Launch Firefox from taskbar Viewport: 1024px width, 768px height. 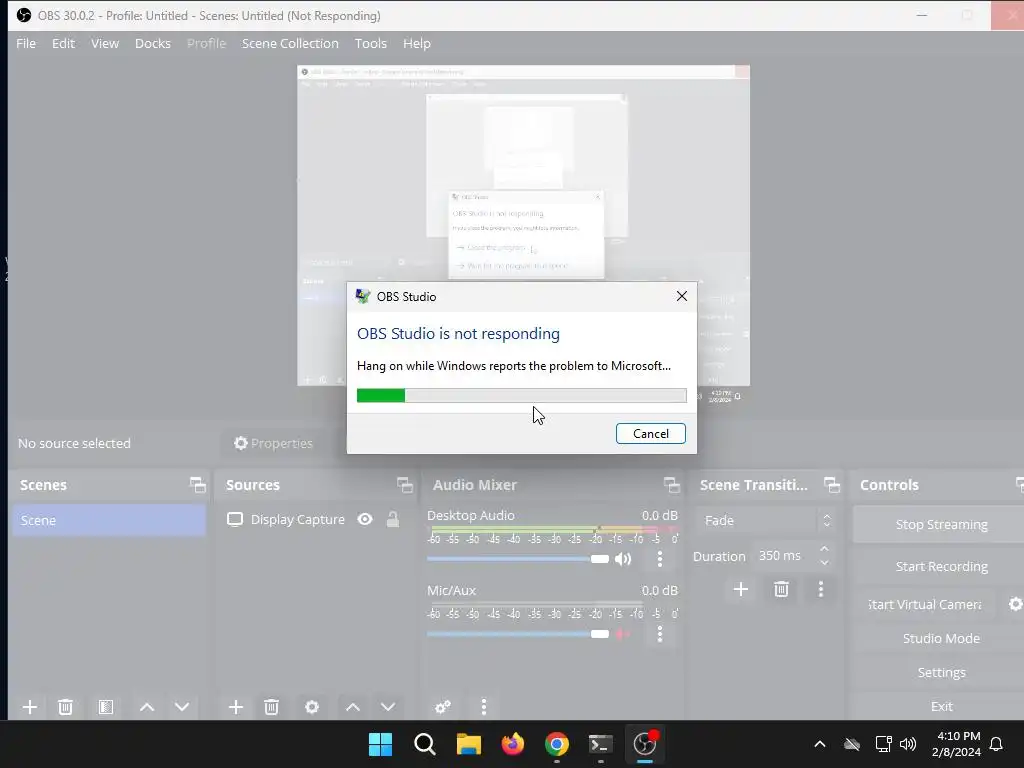pyautogui.click(x=513, y=744)
